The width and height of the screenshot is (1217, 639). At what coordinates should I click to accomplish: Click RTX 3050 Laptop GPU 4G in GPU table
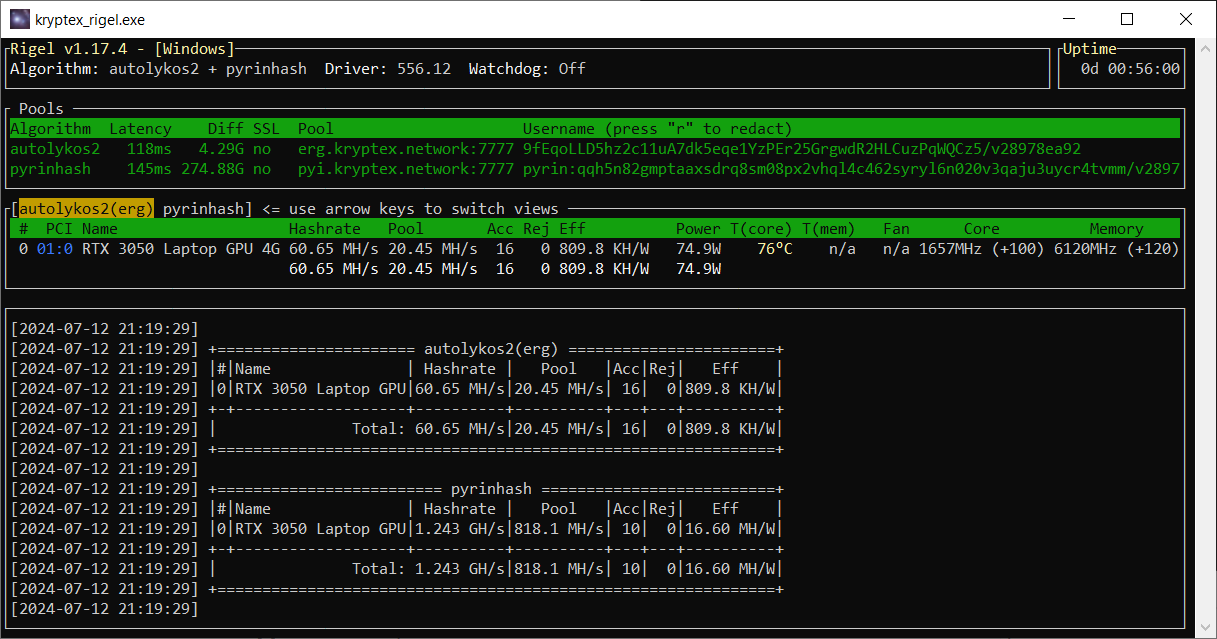click(181, 249)
